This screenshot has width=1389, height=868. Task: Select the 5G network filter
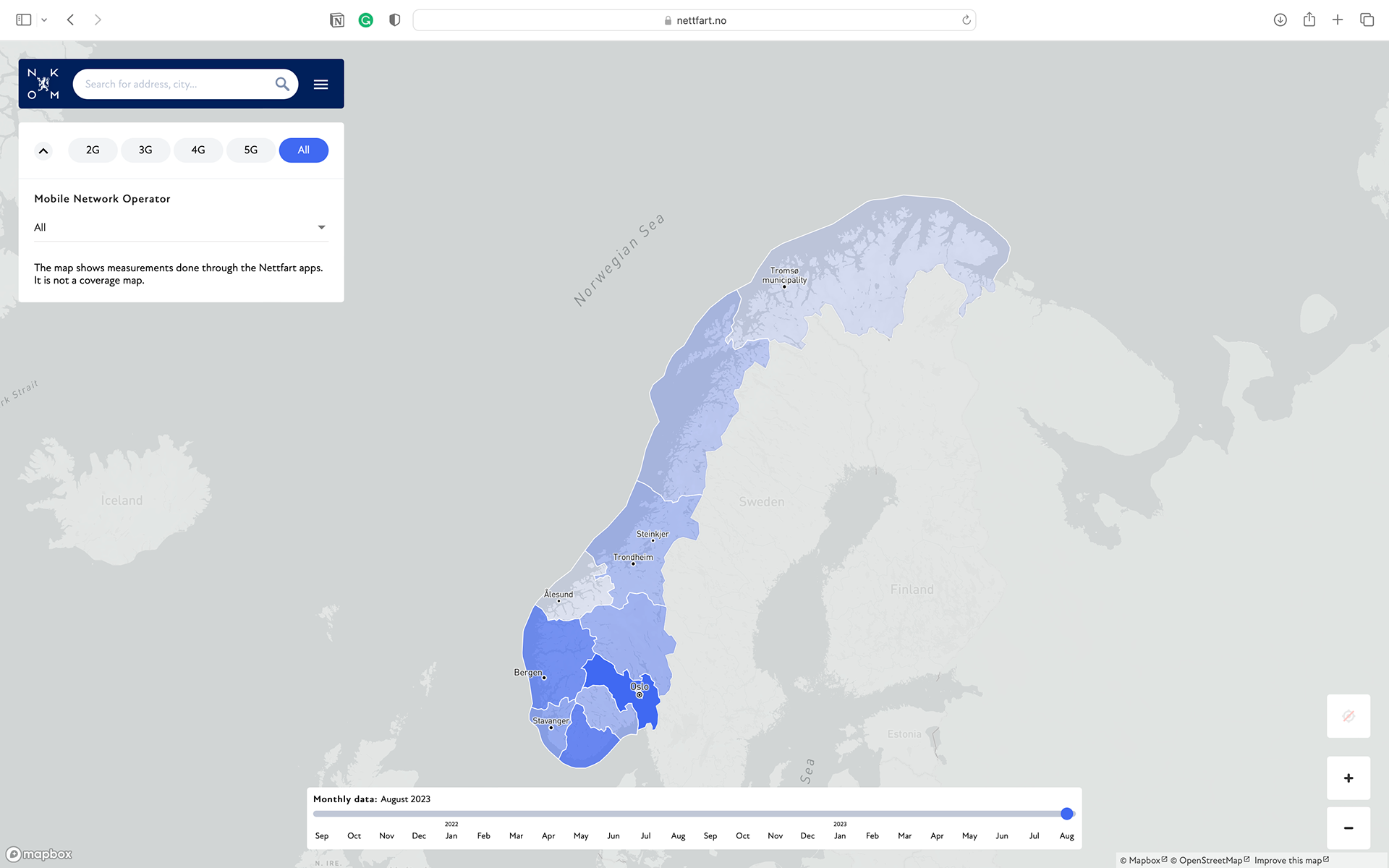point(250,150)
